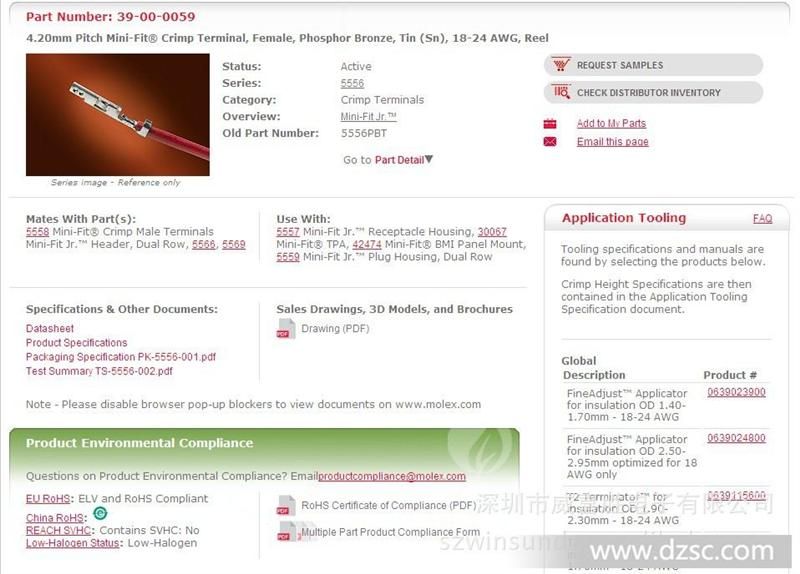Open the Email this page link
This screenshot has height=574, width=800.
tap(613, 142)
